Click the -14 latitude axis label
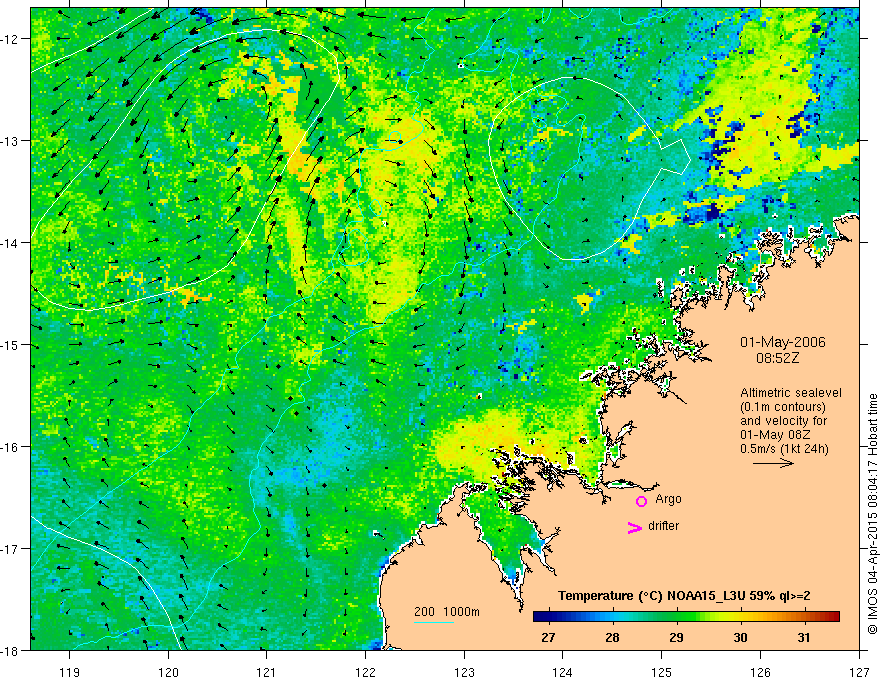880x680 pixels. [x=11, y=242]
